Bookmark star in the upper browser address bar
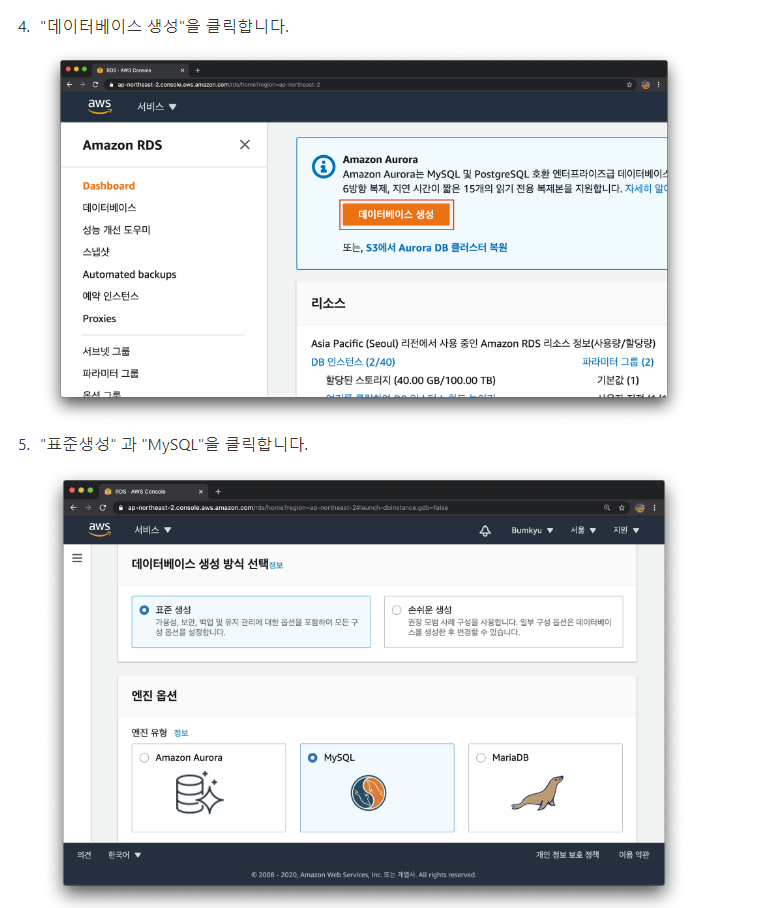 tap(630, 85)
